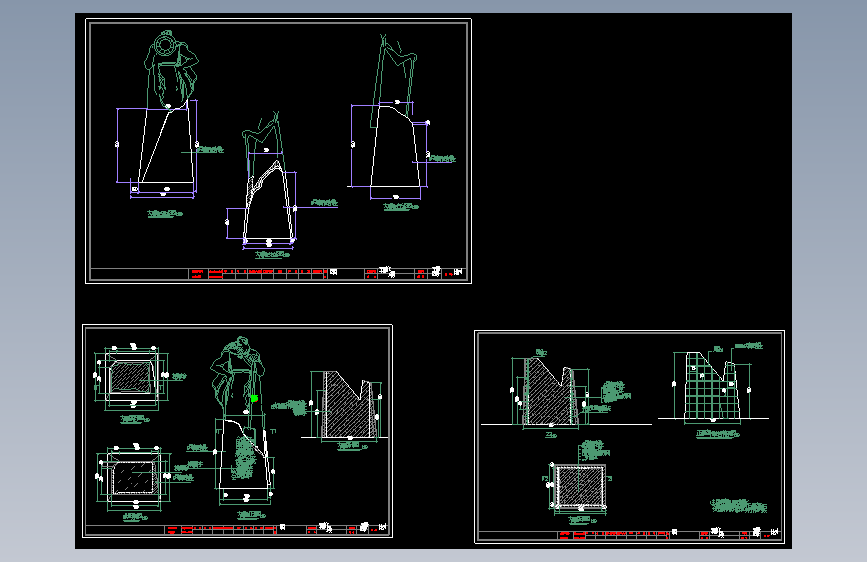Screen dimensions: 867x562
Task: Pick the seated figure with circular halo outline
Action: point(171,70)
